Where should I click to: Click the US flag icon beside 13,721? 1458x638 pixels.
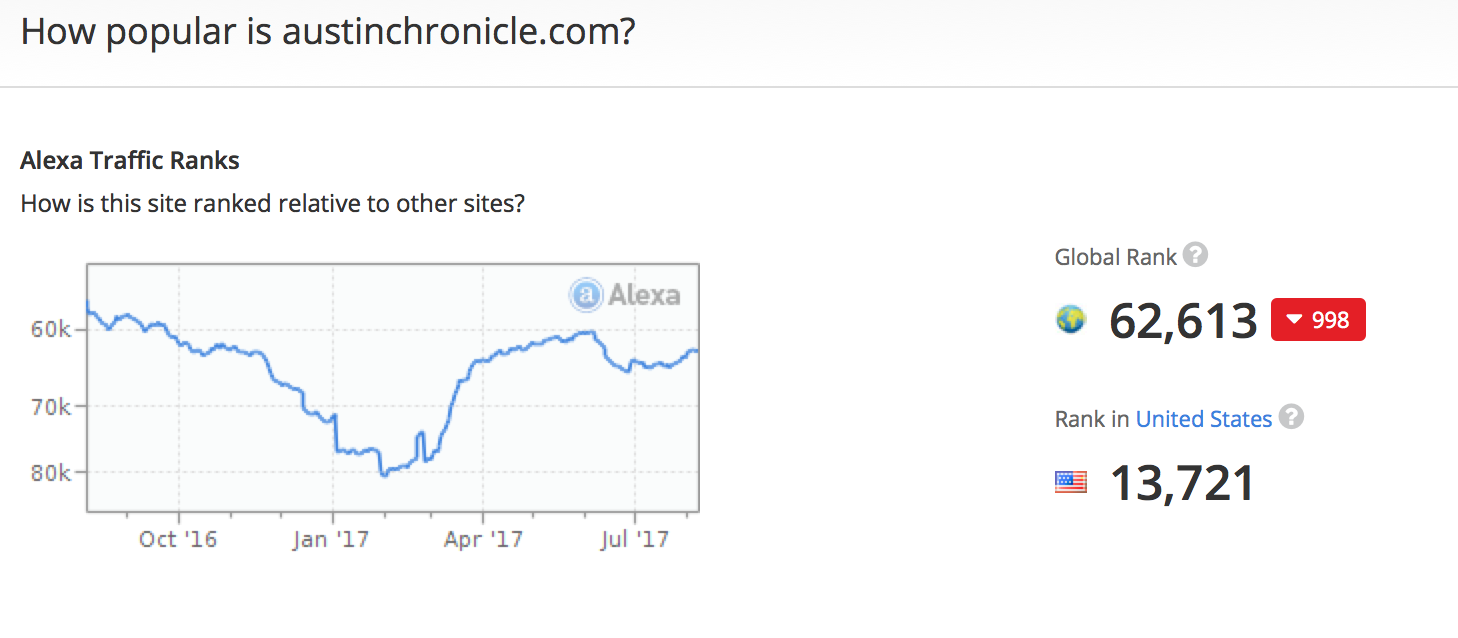tap(1071, 483)
